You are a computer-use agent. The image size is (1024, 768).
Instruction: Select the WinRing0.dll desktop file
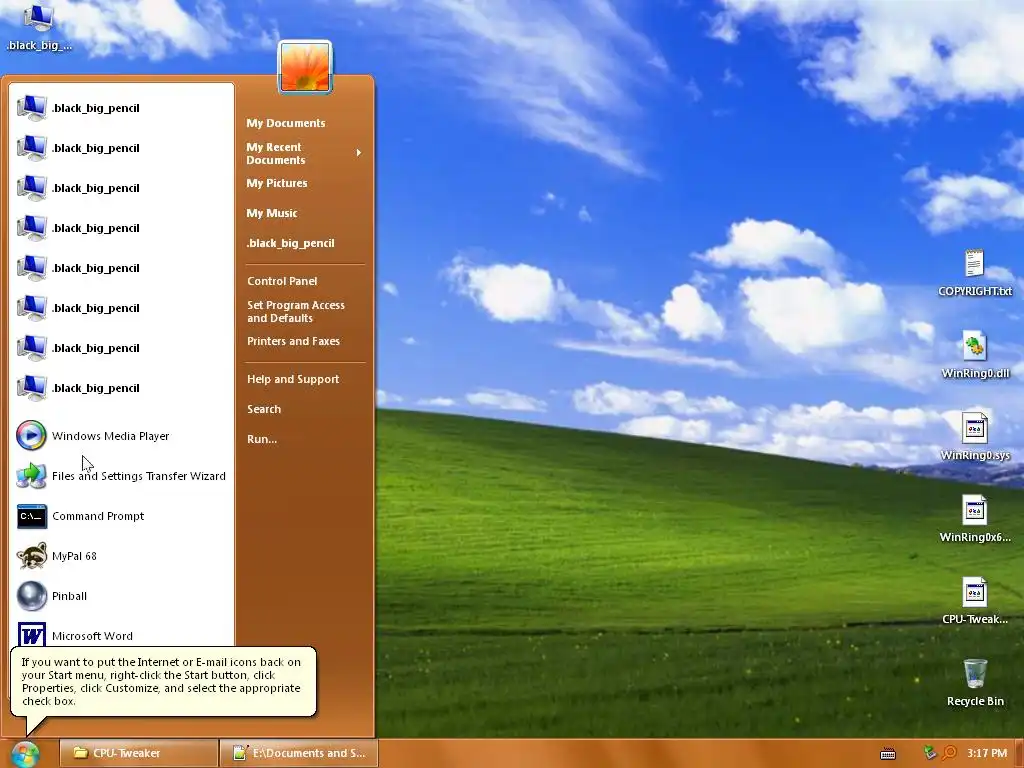(974, 355)
